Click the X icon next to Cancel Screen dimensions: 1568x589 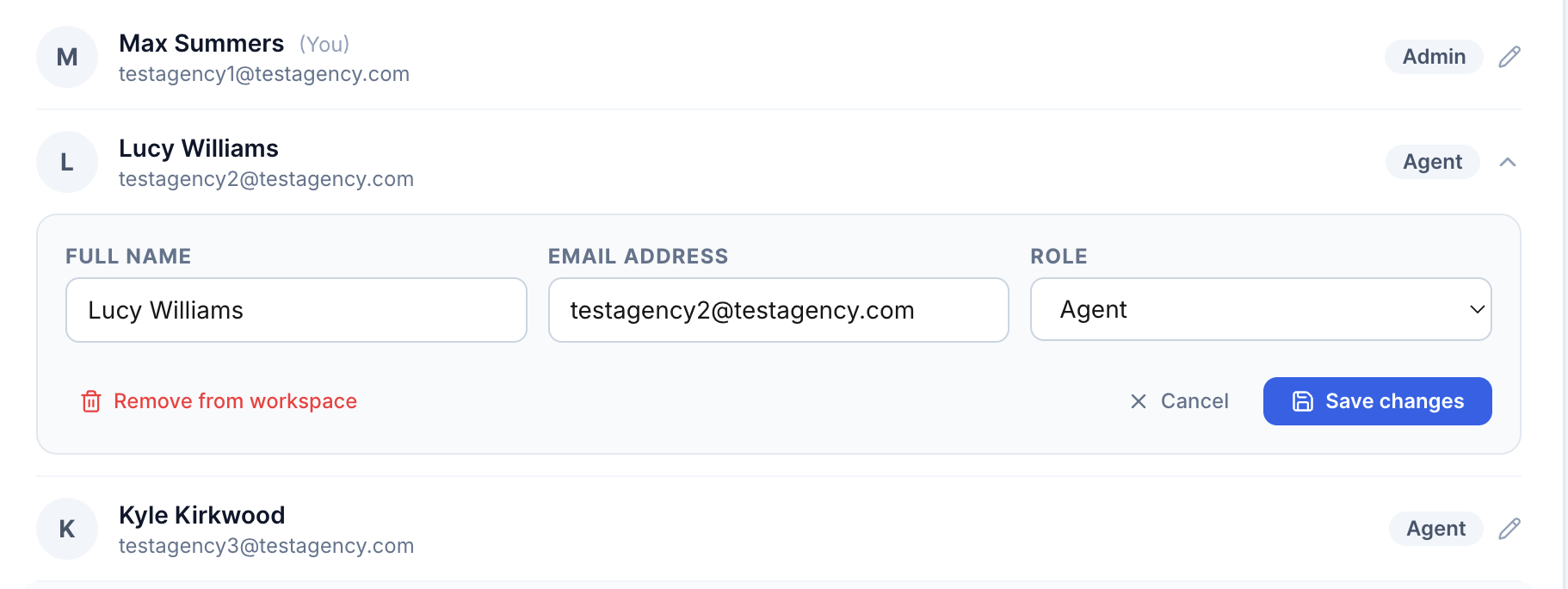(x=1138, y=401)
